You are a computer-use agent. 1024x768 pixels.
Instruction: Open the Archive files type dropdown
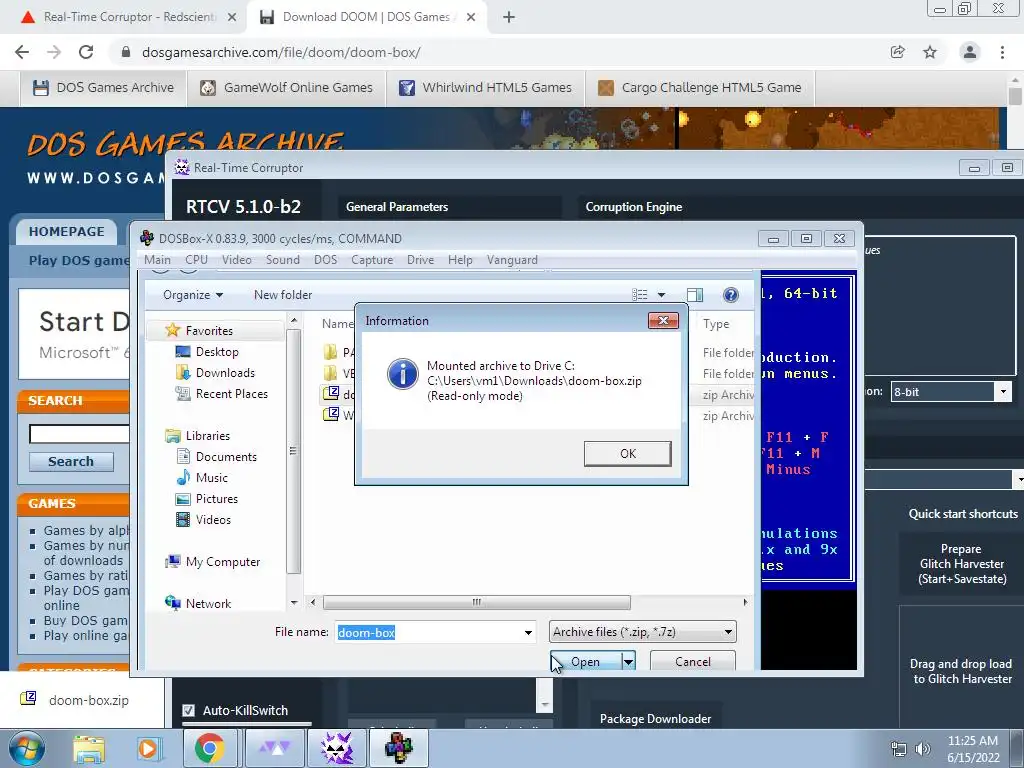coord(643,632)
